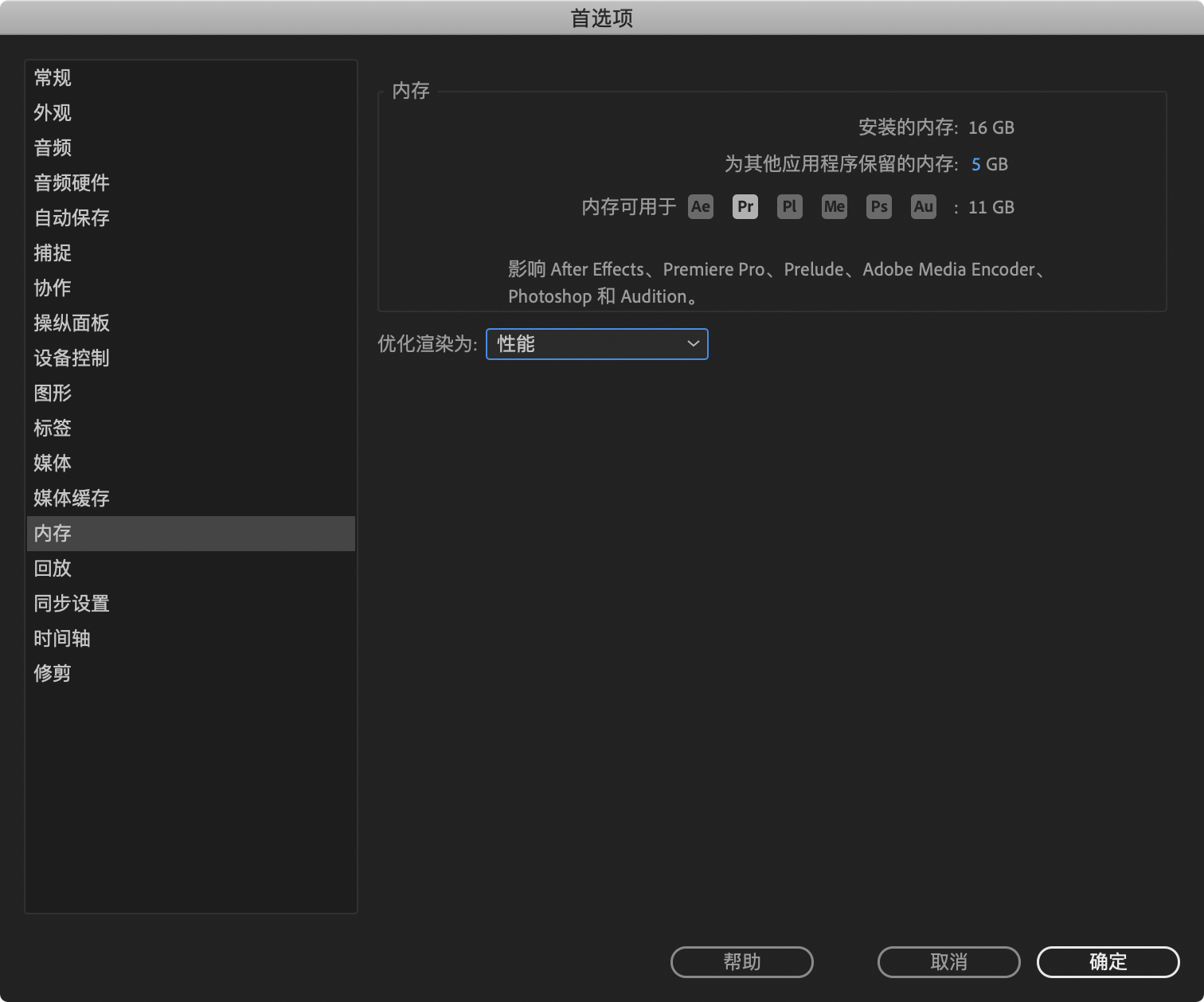Click the Pl Prelude icon
Screen dimensions: 1204x1002
[790, 207]
